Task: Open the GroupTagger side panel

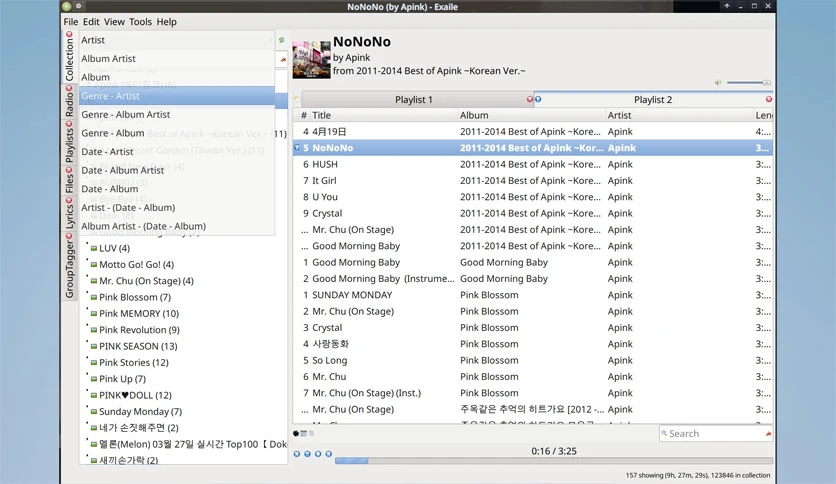Action: (69, 270)
